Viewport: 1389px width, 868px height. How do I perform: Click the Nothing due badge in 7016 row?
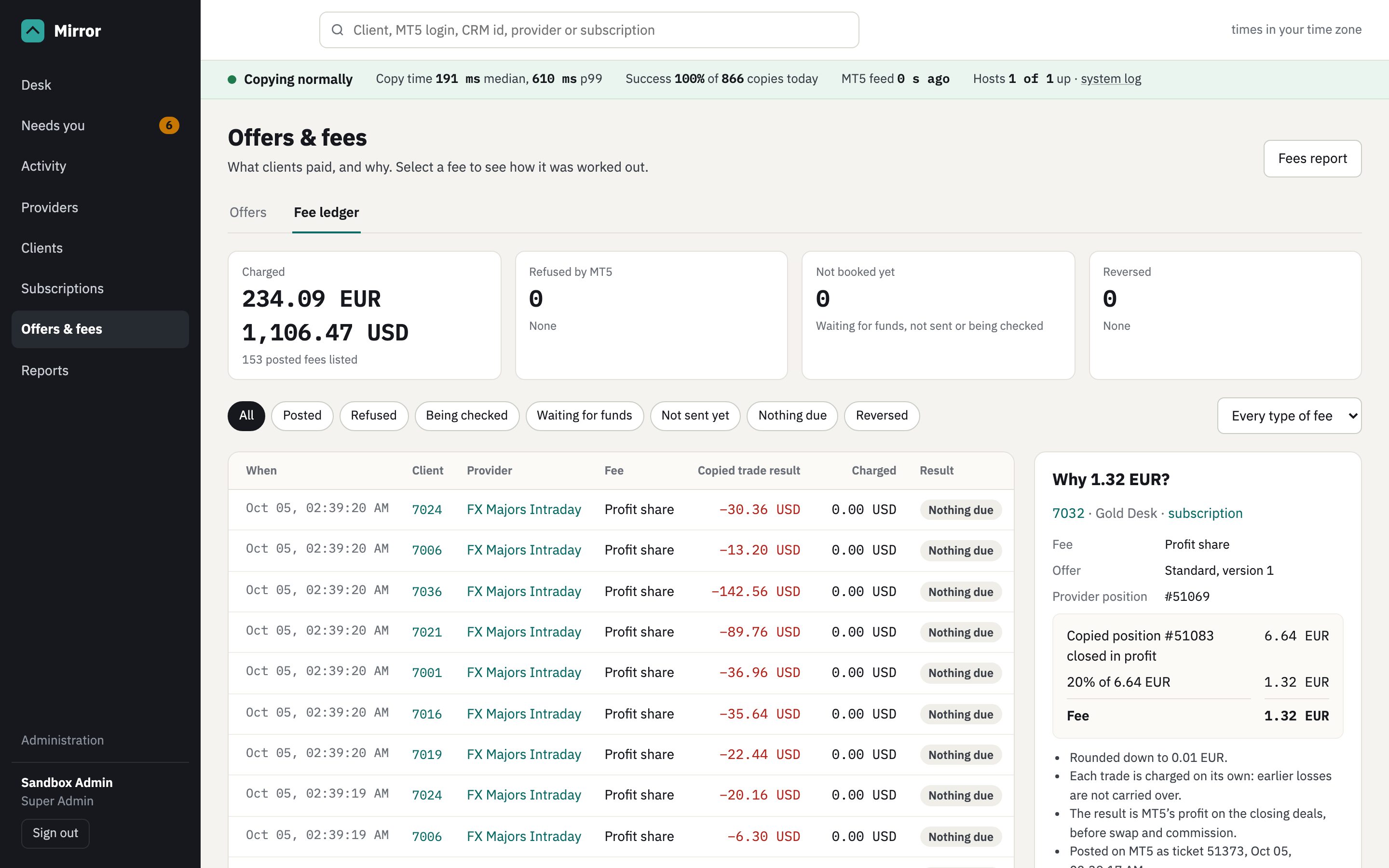(x=960, y=714)
